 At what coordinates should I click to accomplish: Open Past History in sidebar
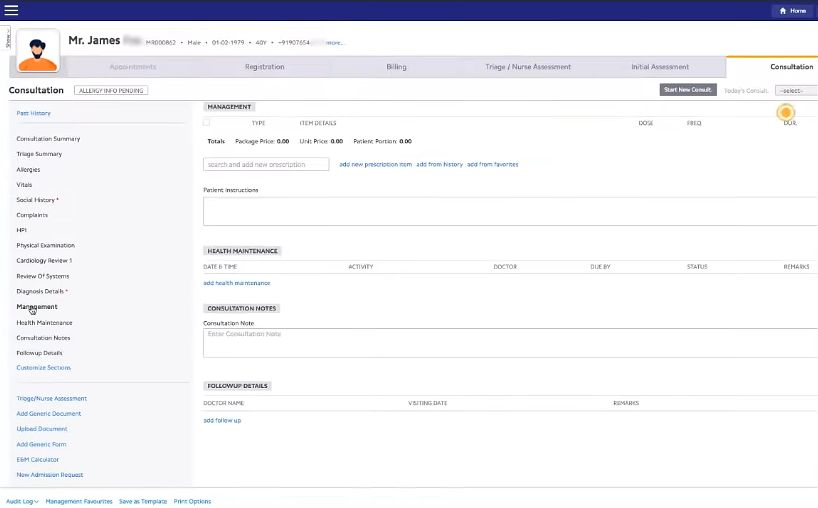[x=33, y=113]
